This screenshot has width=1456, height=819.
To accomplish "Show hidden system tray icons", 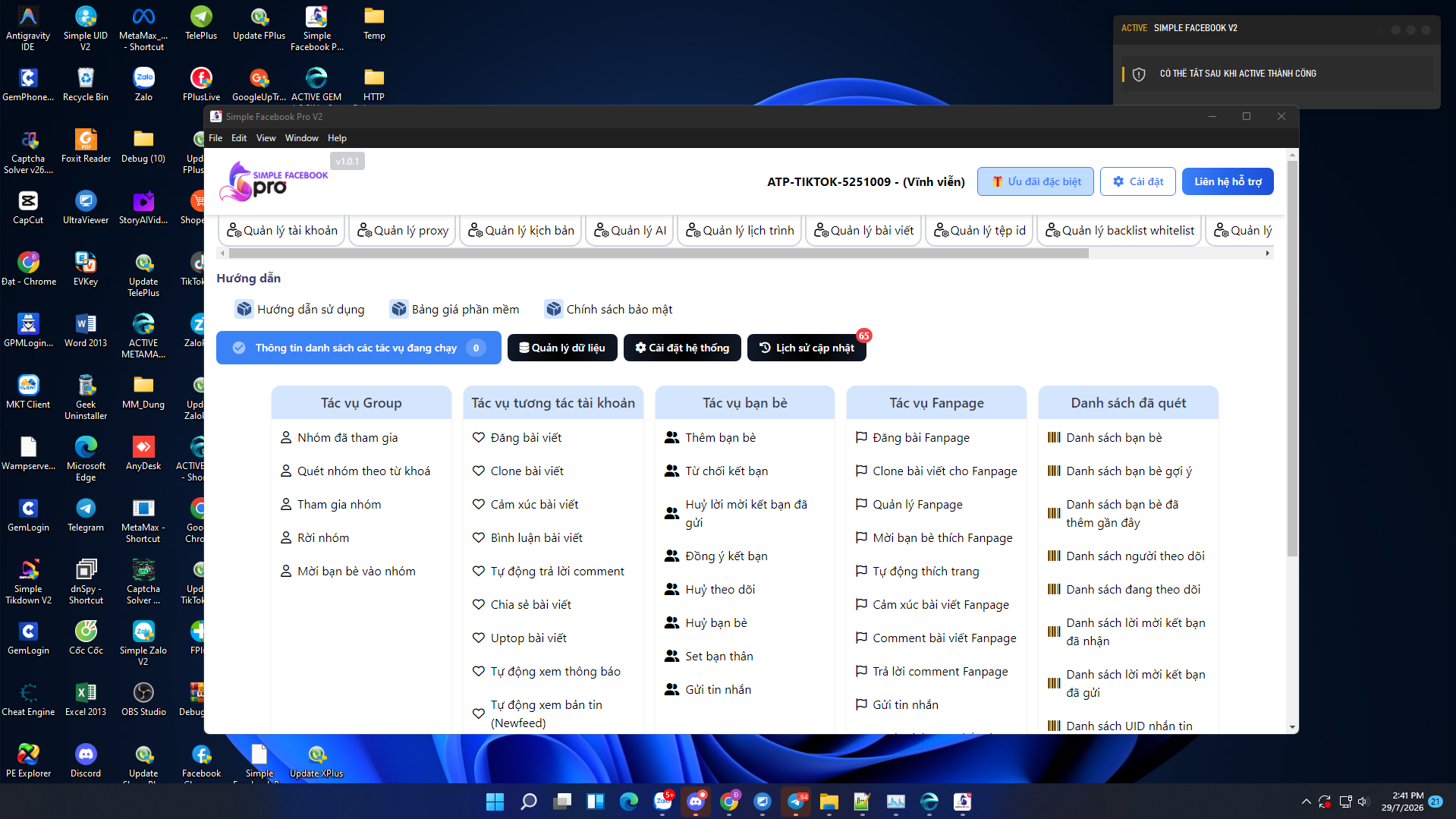I will pos(1306,802).
